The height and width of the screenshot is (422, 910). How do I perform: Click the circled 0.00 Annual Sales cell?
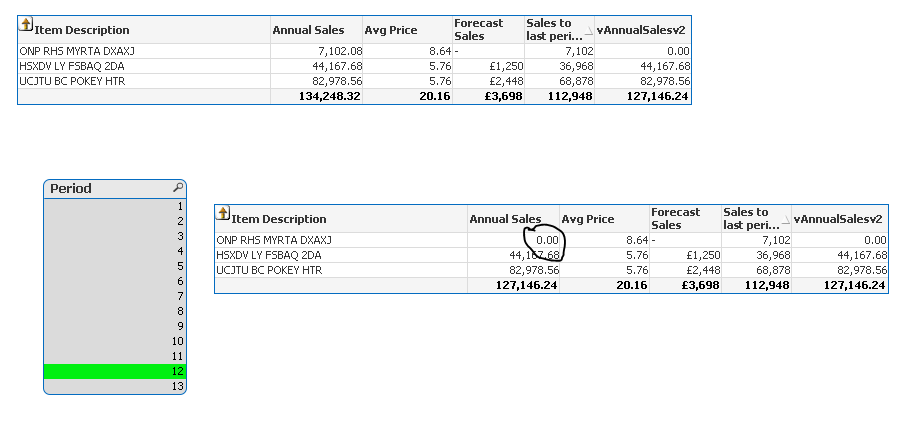click(x=544, y=240)
